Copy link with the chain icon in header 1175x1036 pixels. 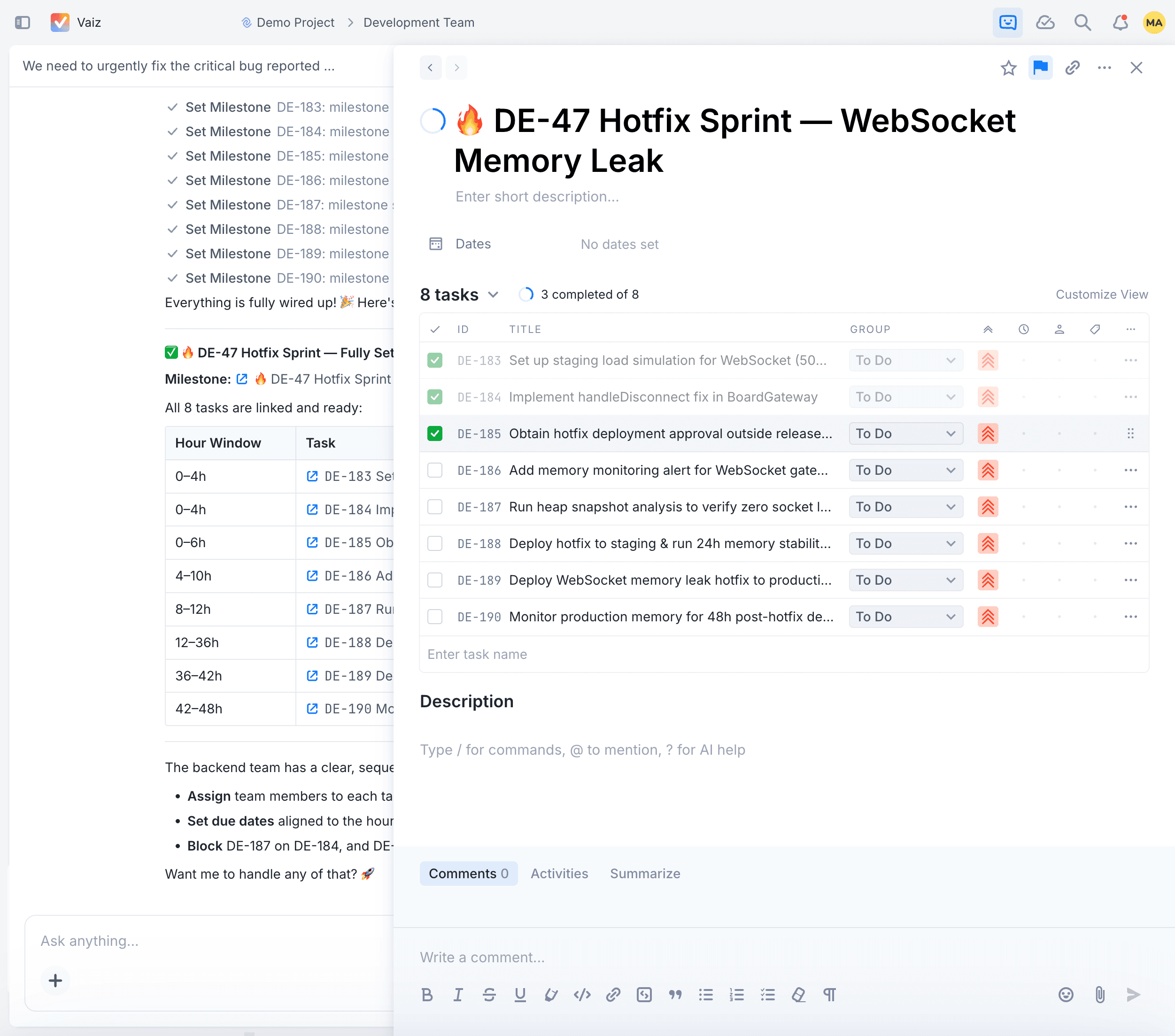1072,68
